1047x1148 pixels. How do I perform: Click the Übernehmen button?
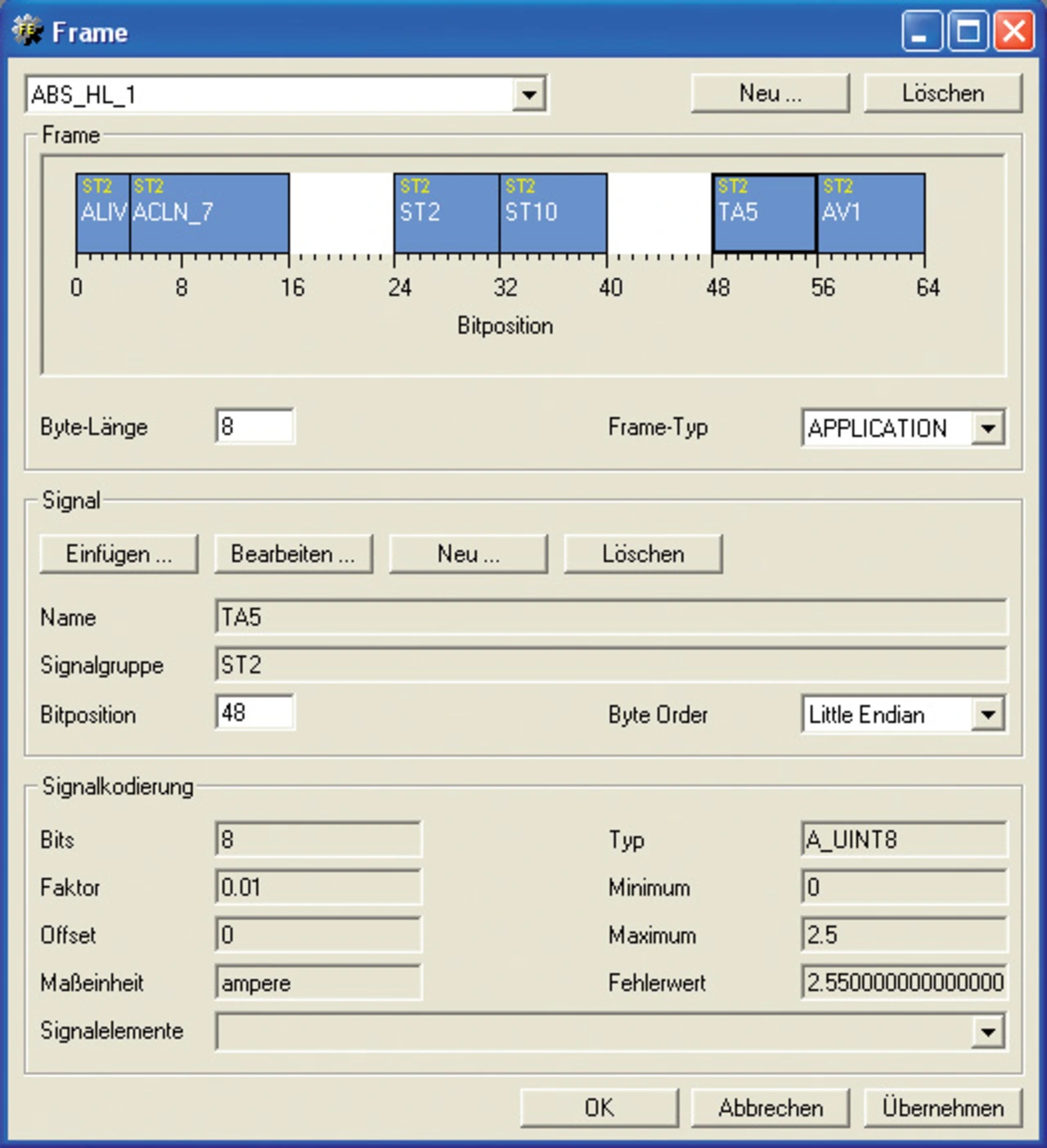click(943, 1108)
